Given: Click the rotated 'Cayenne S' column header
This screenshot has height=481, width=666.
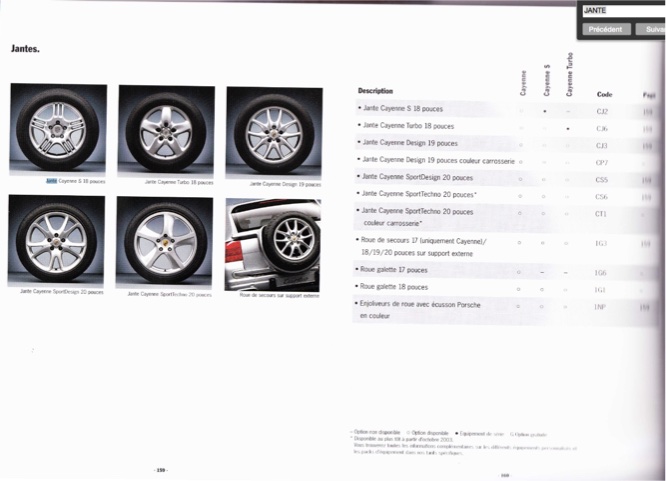Looking at the screenshot, I should pyautogui.click(x=547, y=80).
